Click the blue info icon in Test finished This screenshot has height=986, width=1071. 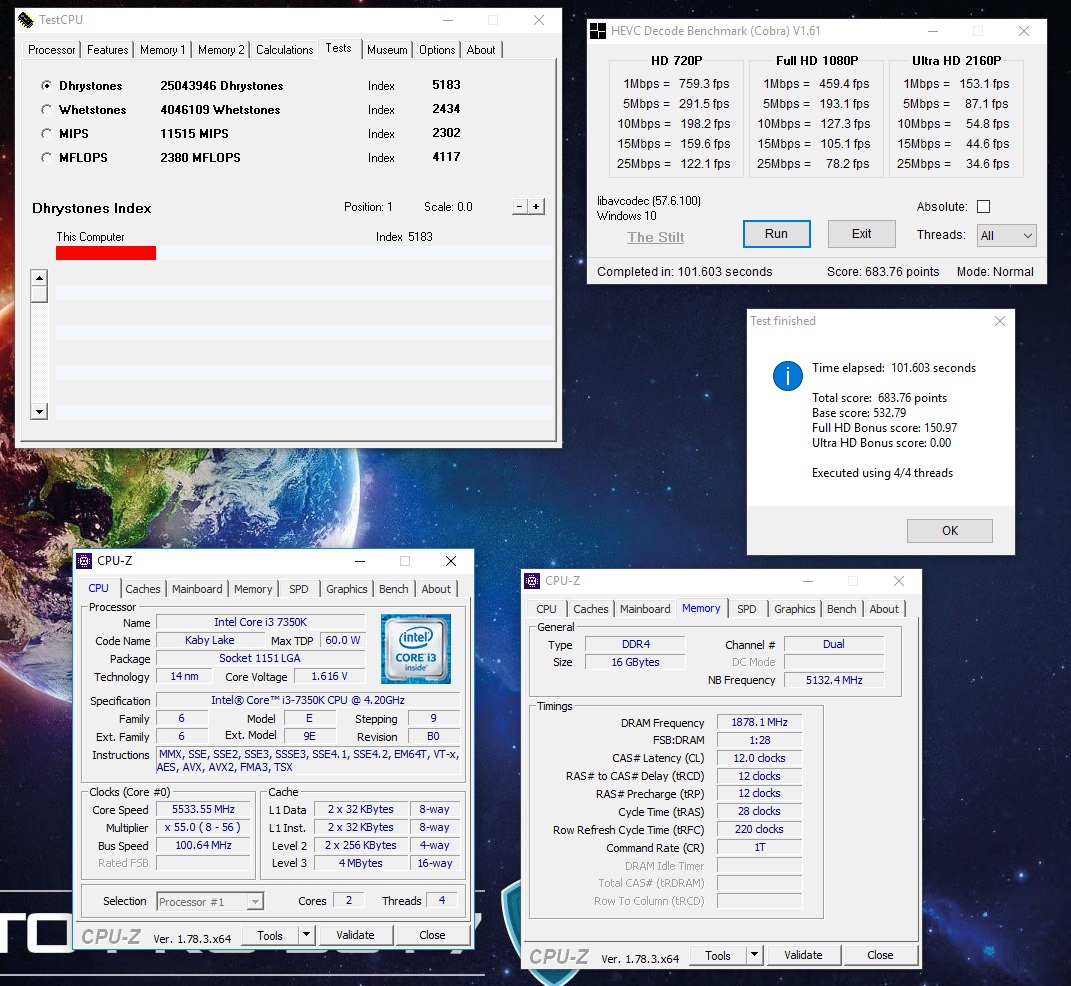point(788,376)
